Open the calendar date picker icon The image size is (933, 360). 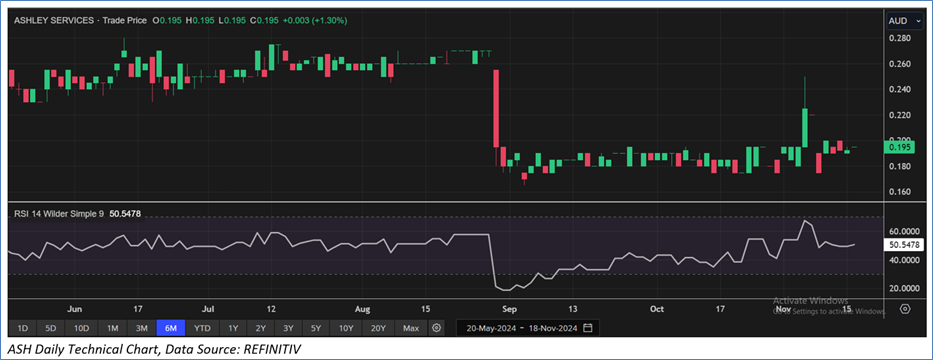tap(588, 328)
